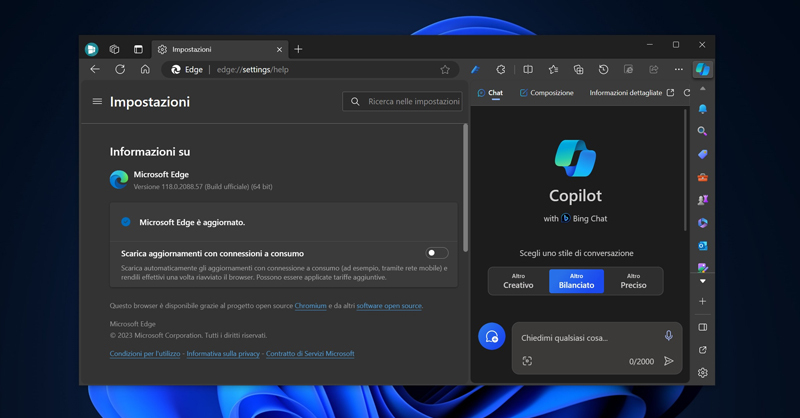Screen dimensions: 800x418
Task: Open Informativa sulla privacy link
Action: [x=223, y=353]
